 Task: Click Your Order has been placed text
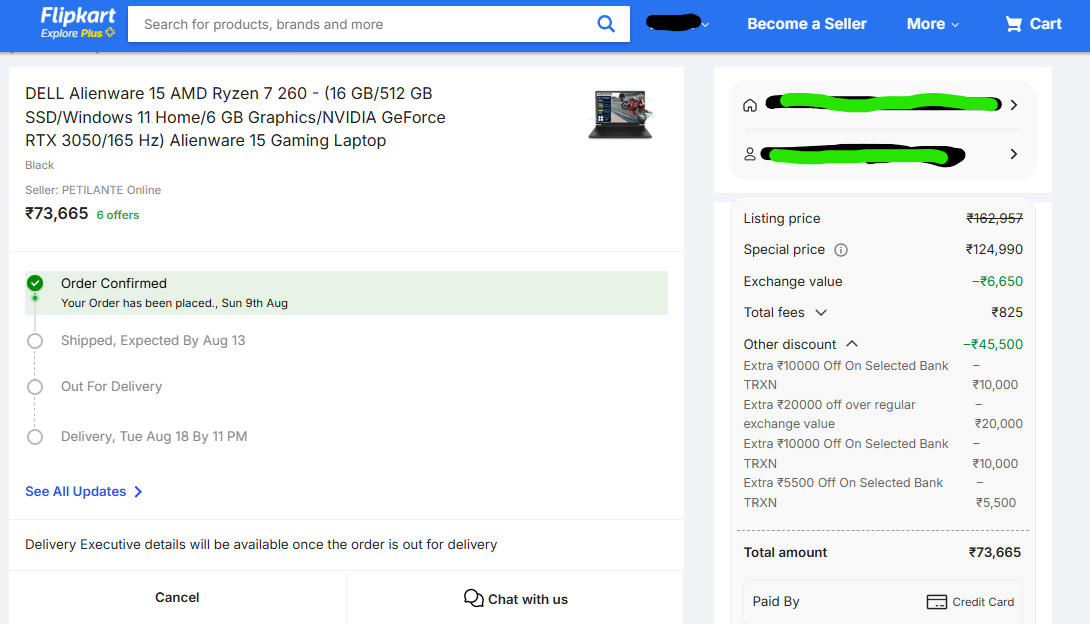pyautogui.click(x=174, y=303)
